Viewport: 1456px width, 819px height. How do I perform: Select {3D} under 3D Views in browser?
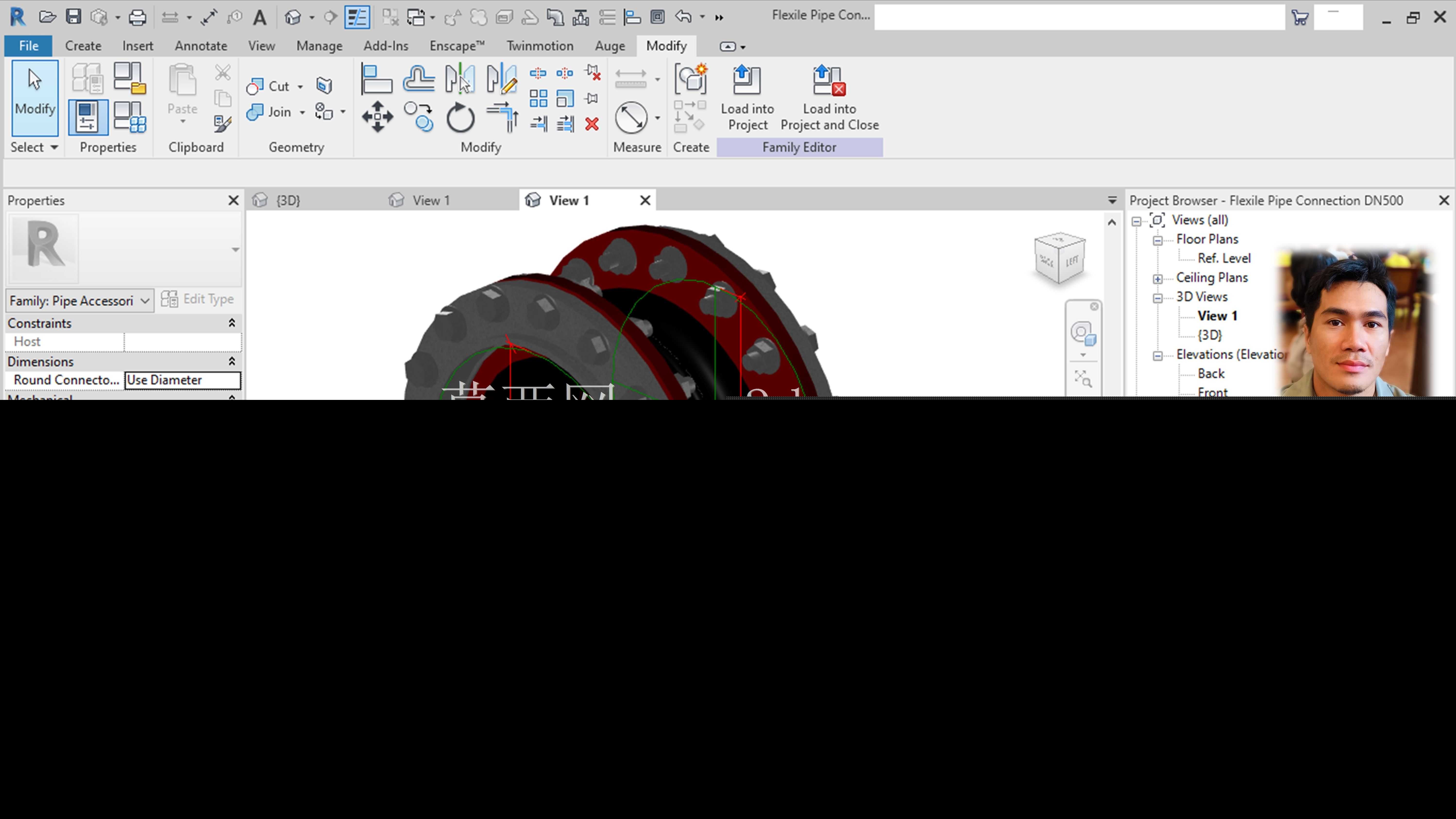point(1210,336)
